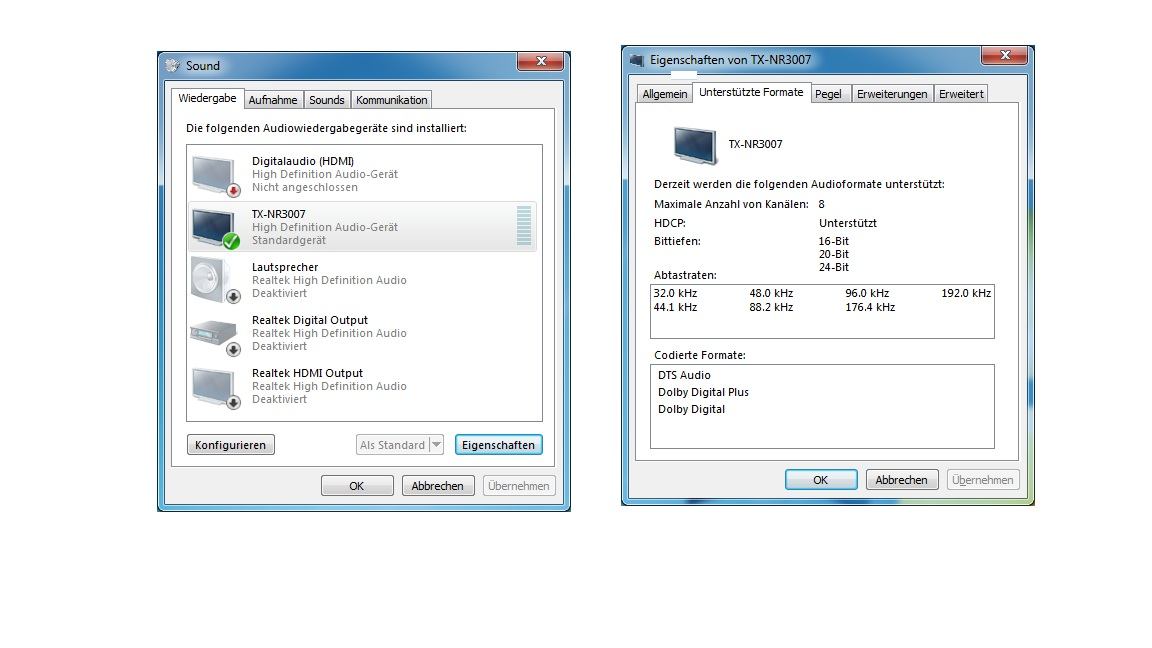Click the '16-Bit' bit depth value
The image size is (1152, 648).
(x=834, y=241)
